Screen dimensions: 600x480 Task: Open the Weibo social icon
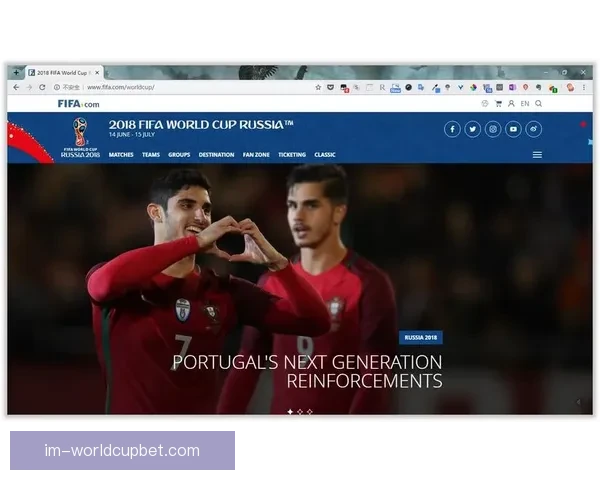click(534, 129)
